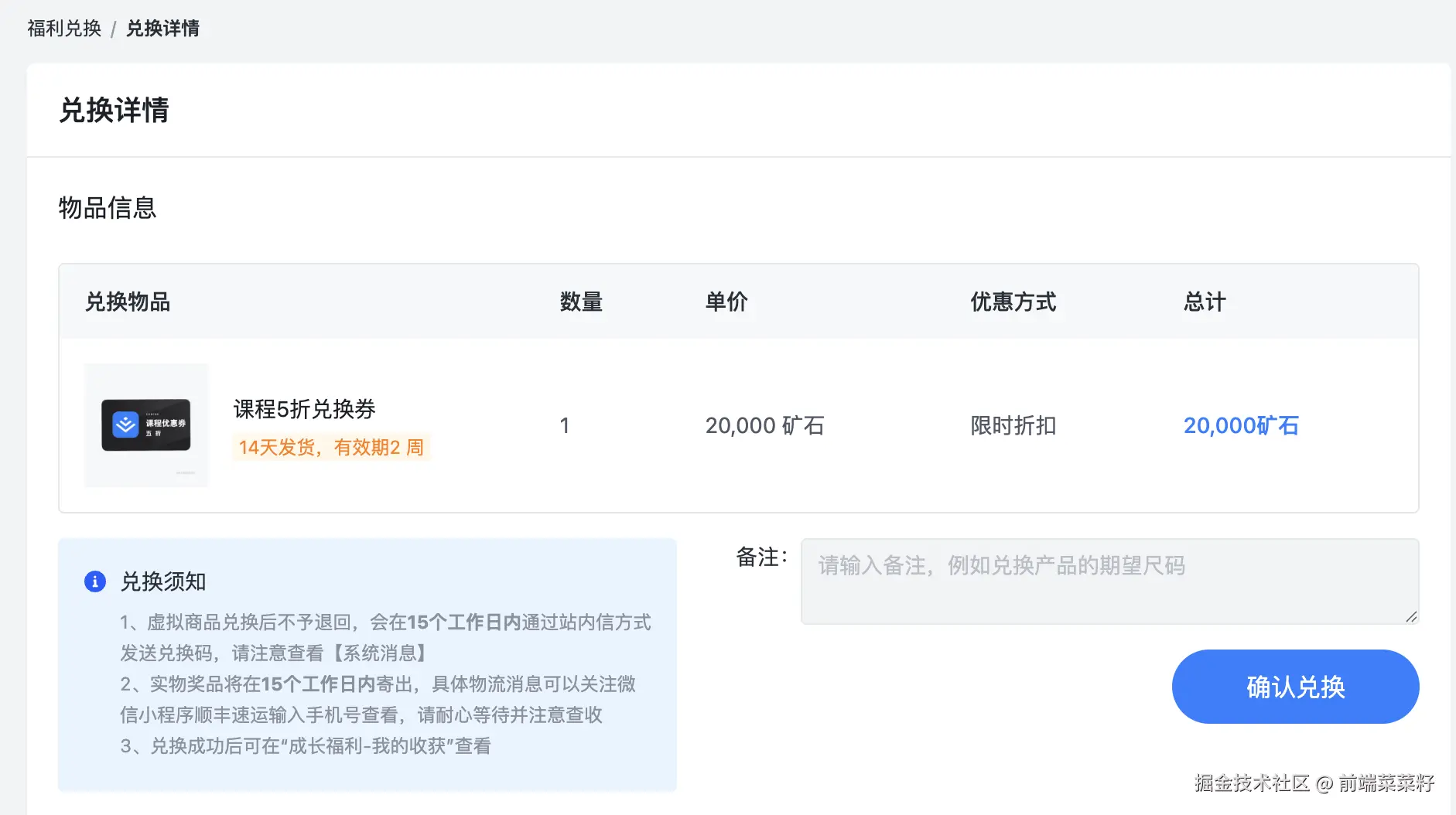Click the 物品信息 section heading

(107, 208)
